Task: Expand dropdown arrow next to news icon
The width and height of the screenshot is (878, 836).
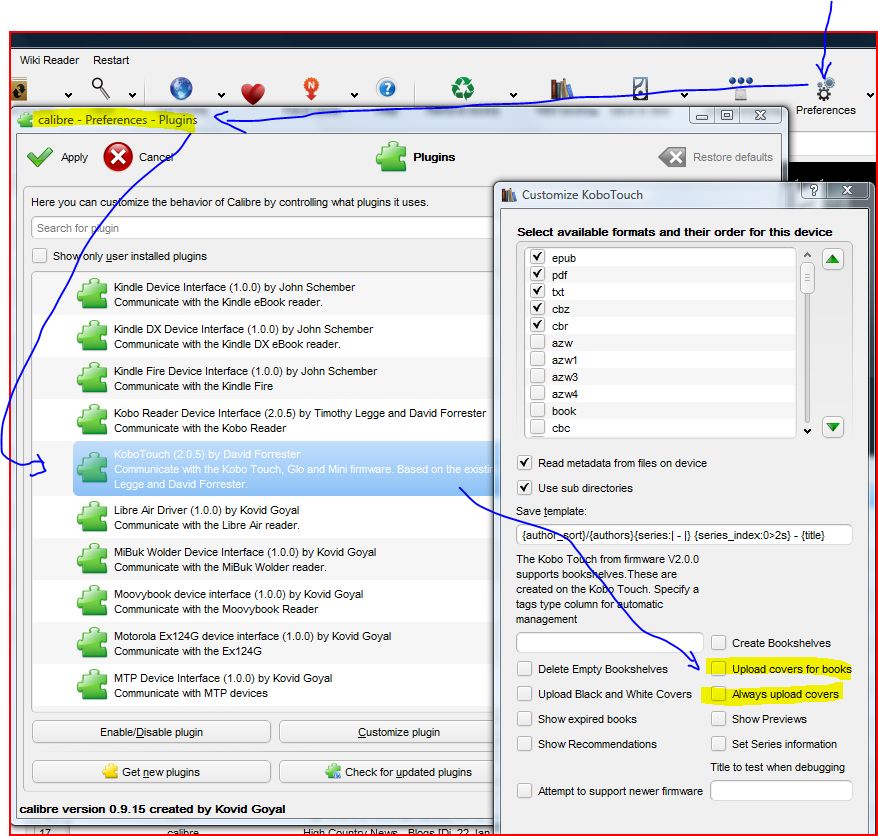Action: click(354, 95)
